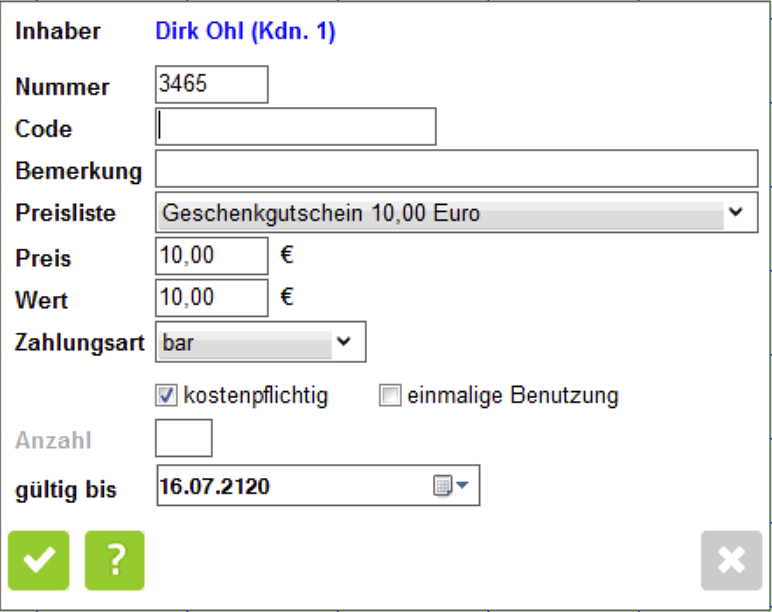Click the Preis amount field
772x612 pixels.
[x=212, y=256]
